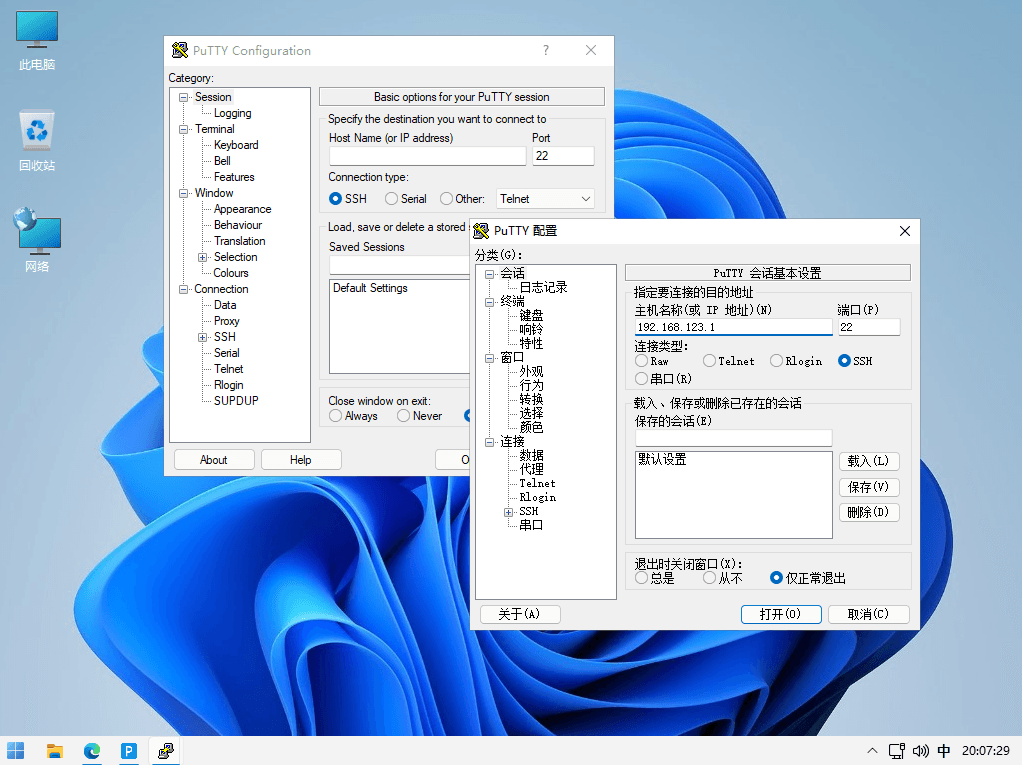Click the network status tray icon
The width and height of the screenshot is (1022, 765).
pos(896,751)
